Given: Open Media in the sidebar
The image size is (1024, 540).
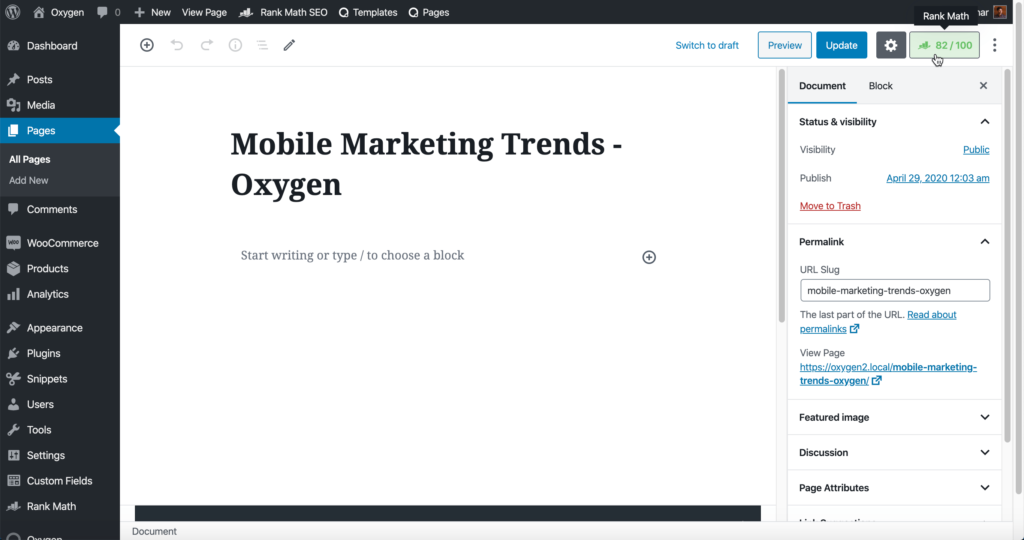Looking at the screenshot, I should [x=59, y=104].
